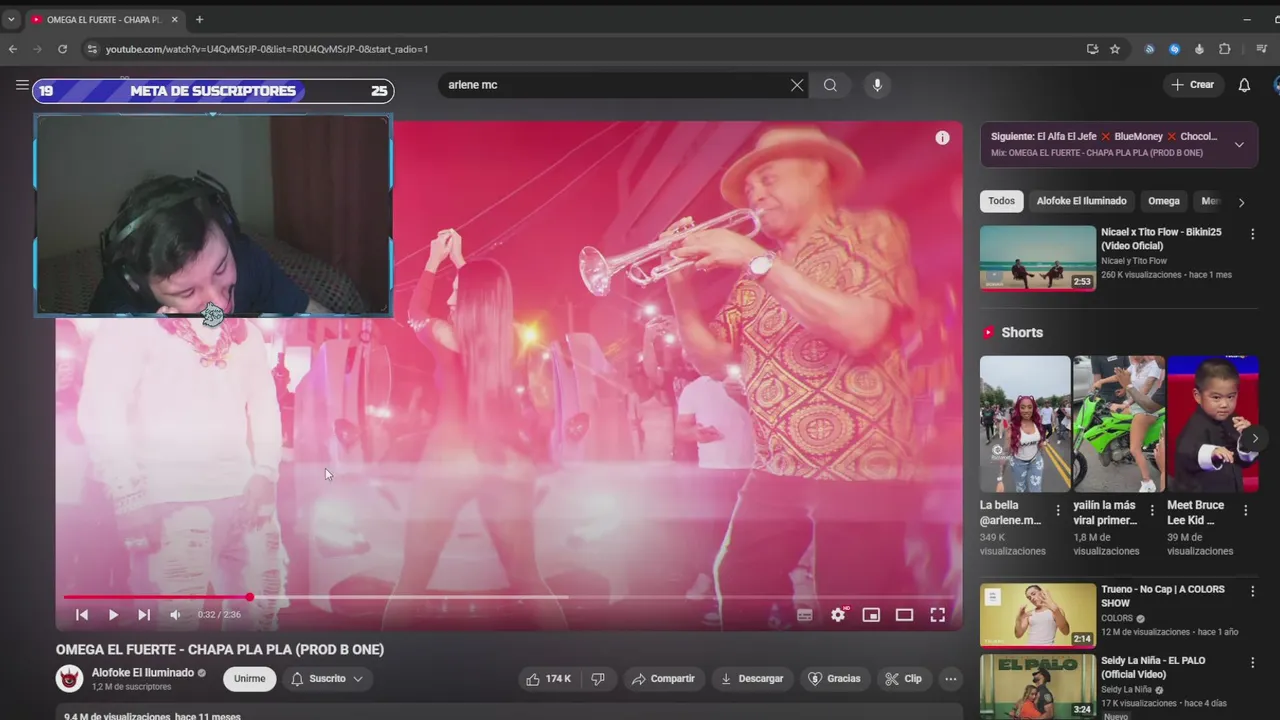Click the magnifier search button
The image size is (1280, 720).
[830, 85]
